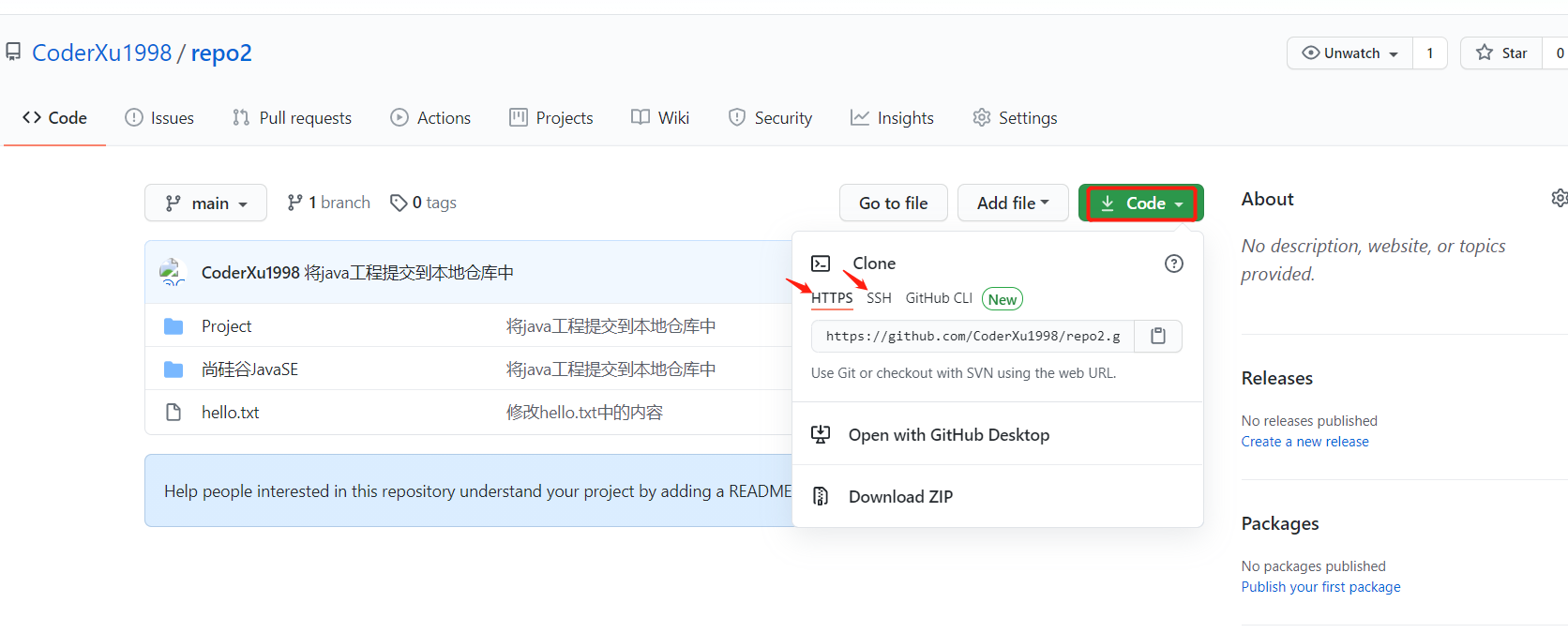Open the Packages heading link
Screen dimensions: 1568x633
coord(1280,523)
